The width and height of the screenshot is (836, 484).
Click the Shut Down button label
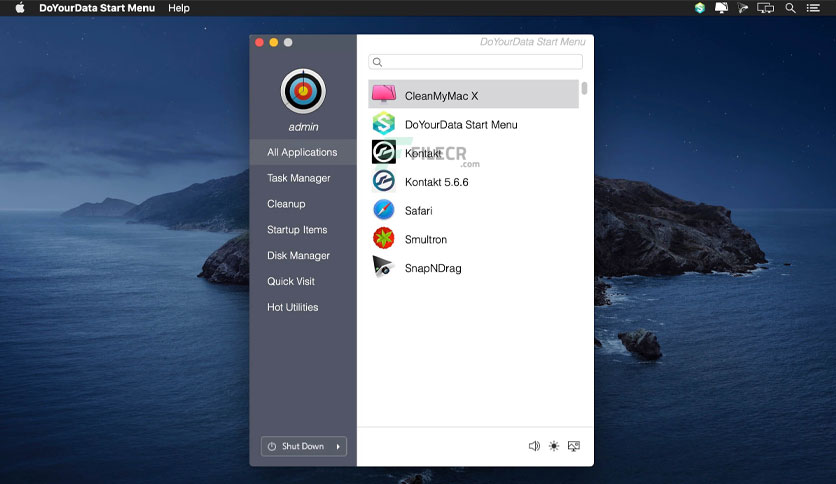point(303,446)
